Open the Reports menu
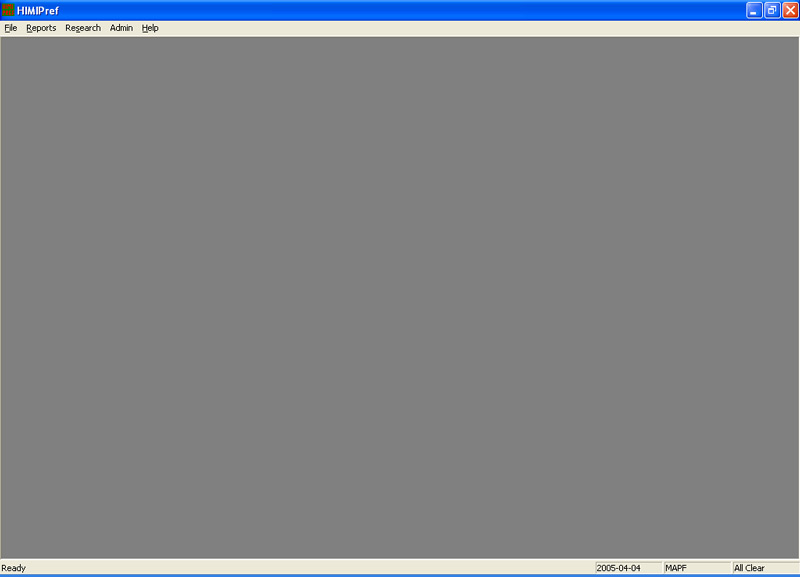 tap(41, 28)
